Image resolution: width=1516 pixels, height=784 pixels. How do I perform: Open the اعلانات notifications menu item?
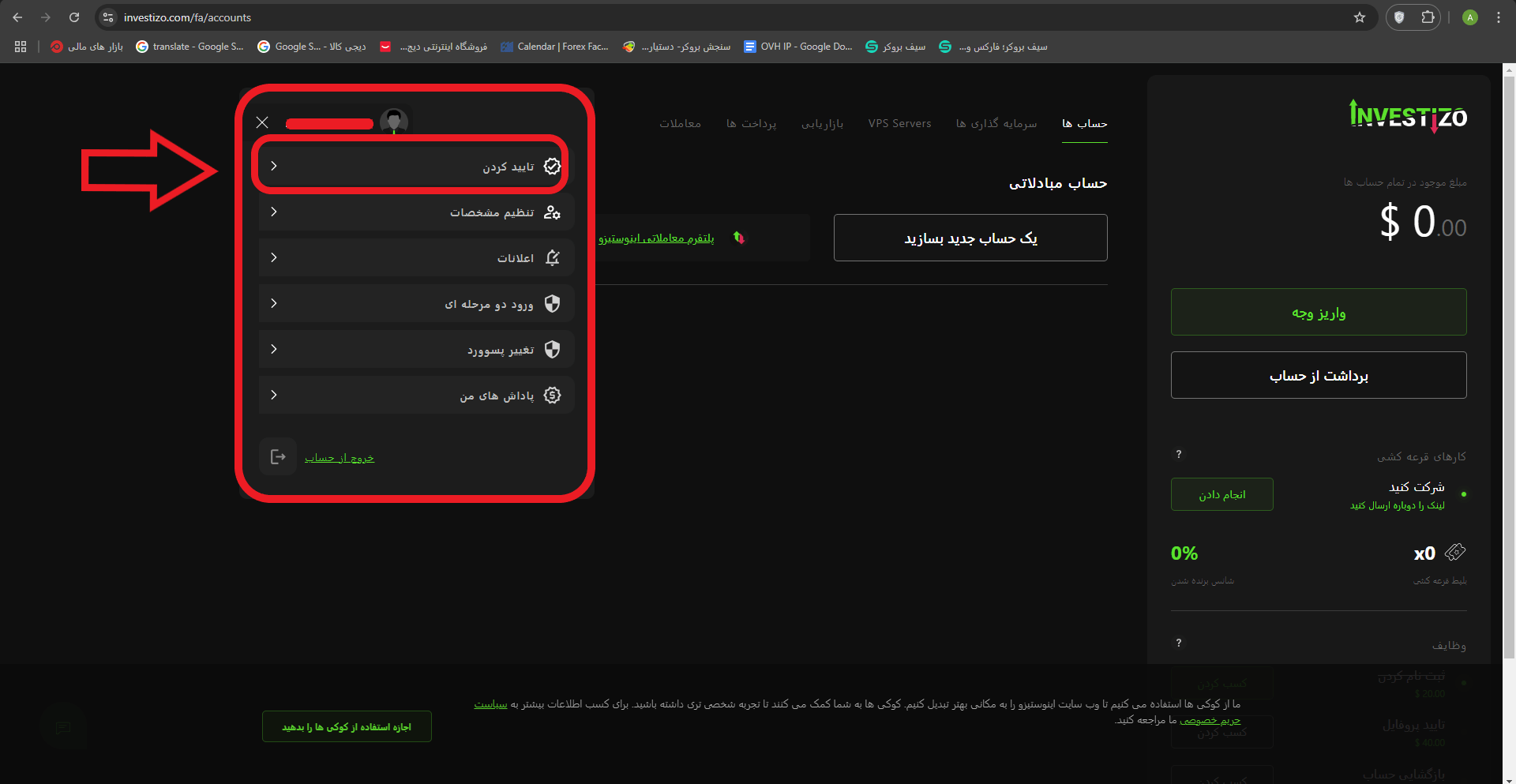pos(415,257)
